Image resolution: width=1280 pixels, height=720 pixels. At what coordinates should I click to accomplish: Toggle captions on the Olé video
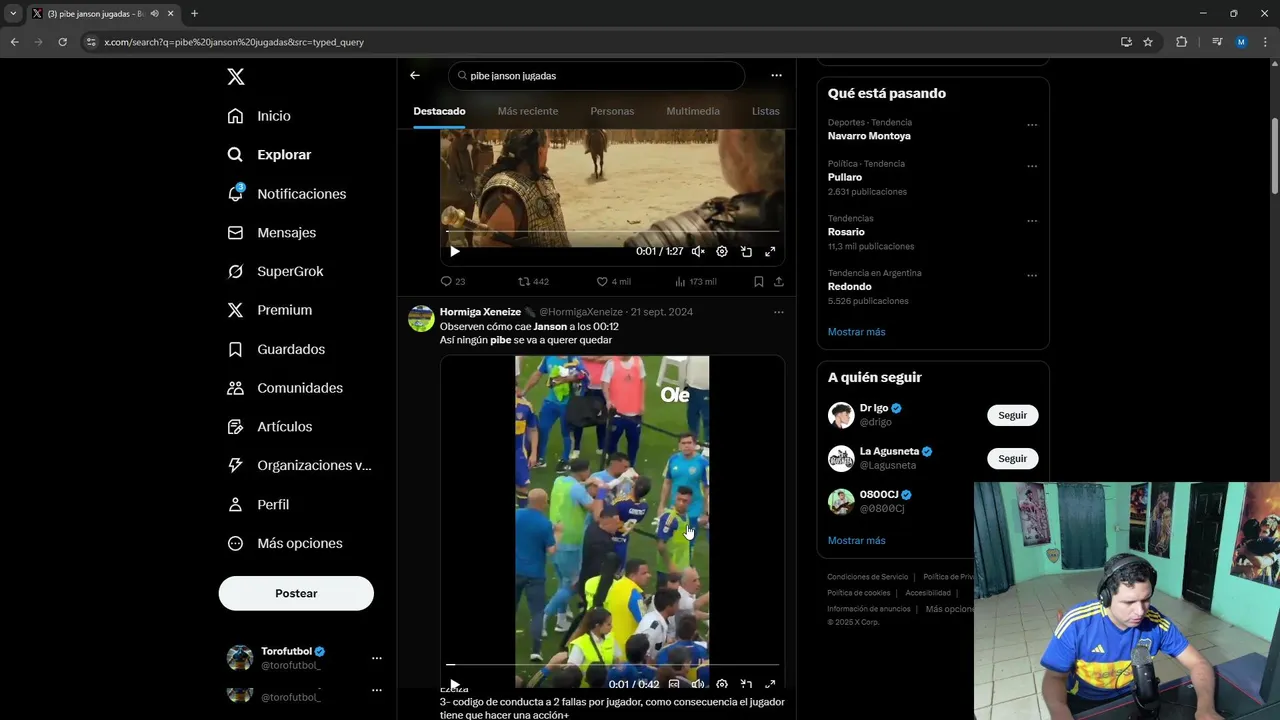[x=674, y=684]
